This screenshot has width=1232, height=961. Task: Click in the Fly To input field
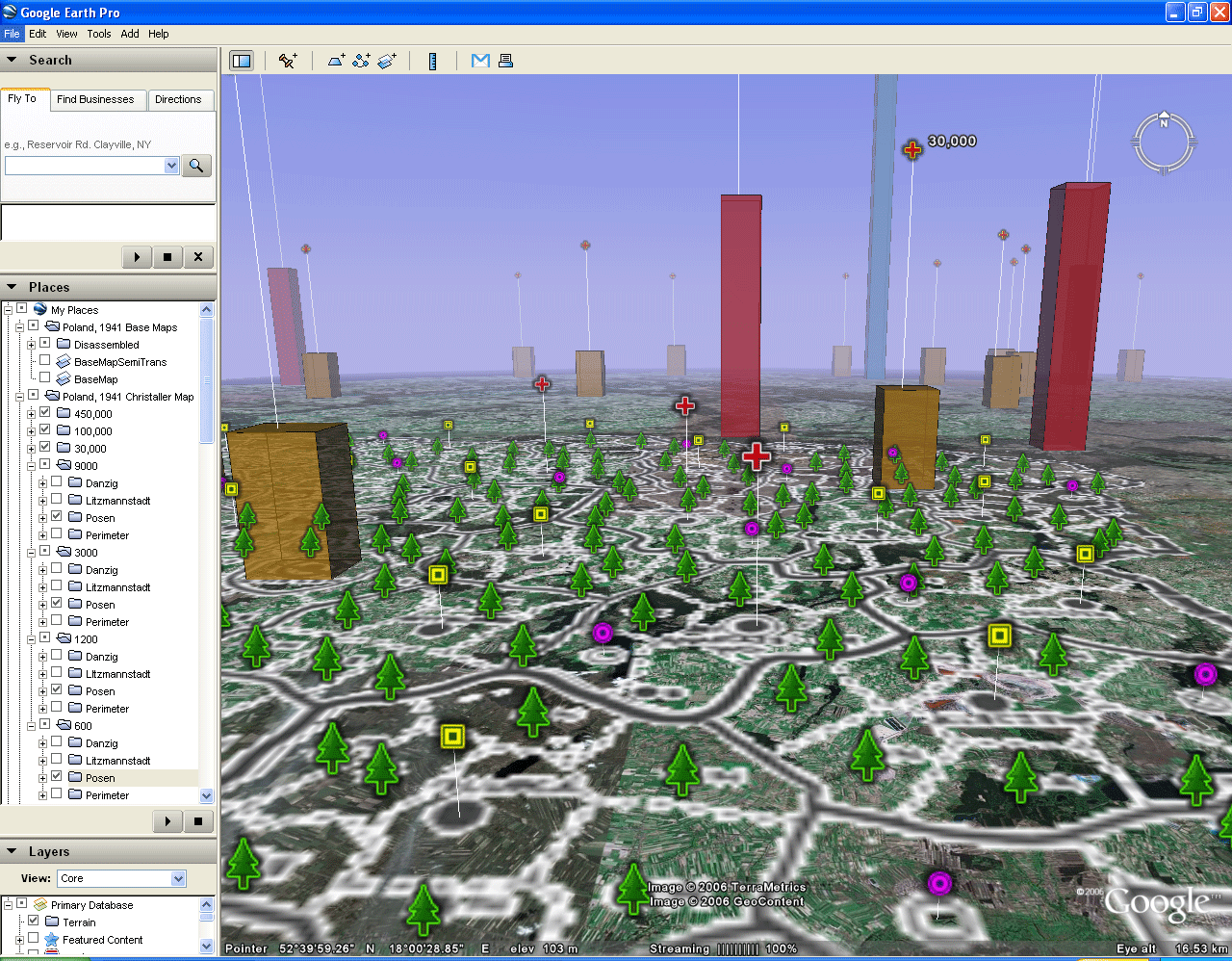click(85, 166)
